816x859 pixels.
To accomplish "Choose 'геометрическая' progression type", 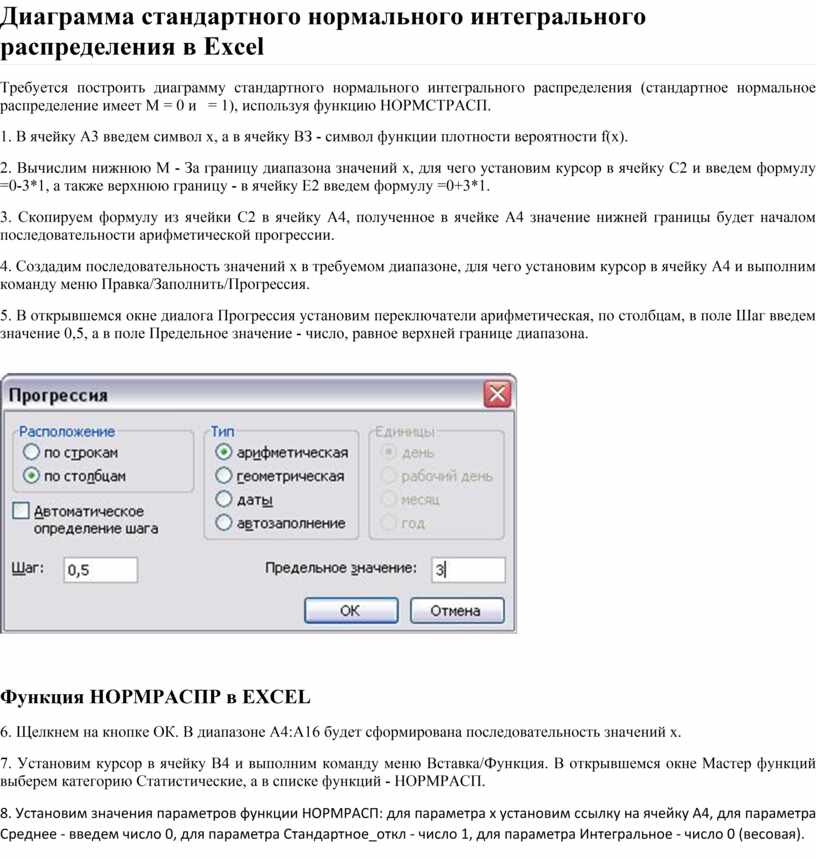I will click(223, 476).
